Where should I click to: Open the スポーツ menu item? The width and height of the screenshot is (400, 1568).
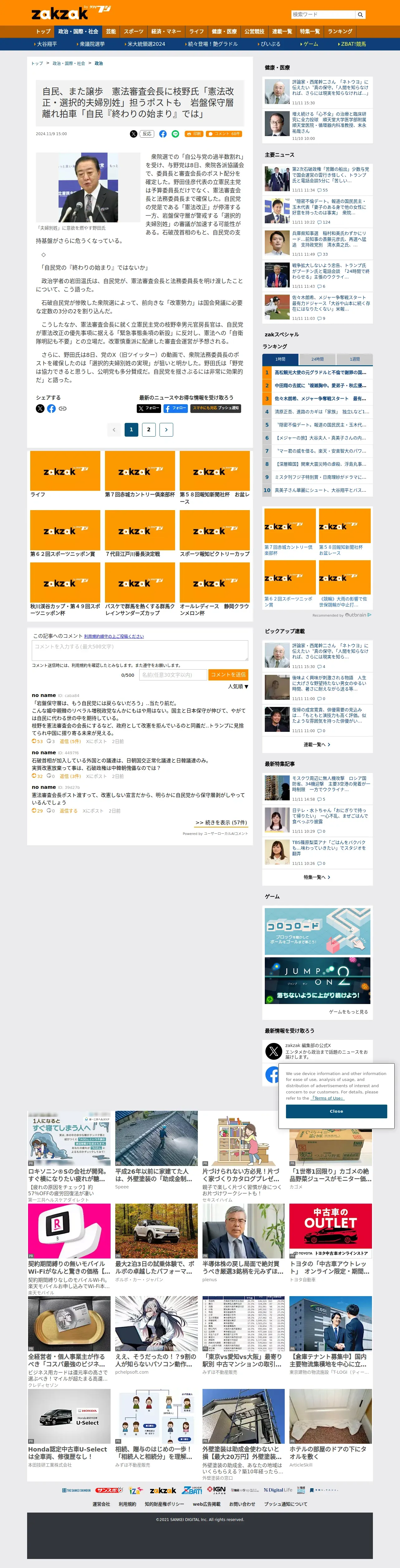[x=133, y=32]
